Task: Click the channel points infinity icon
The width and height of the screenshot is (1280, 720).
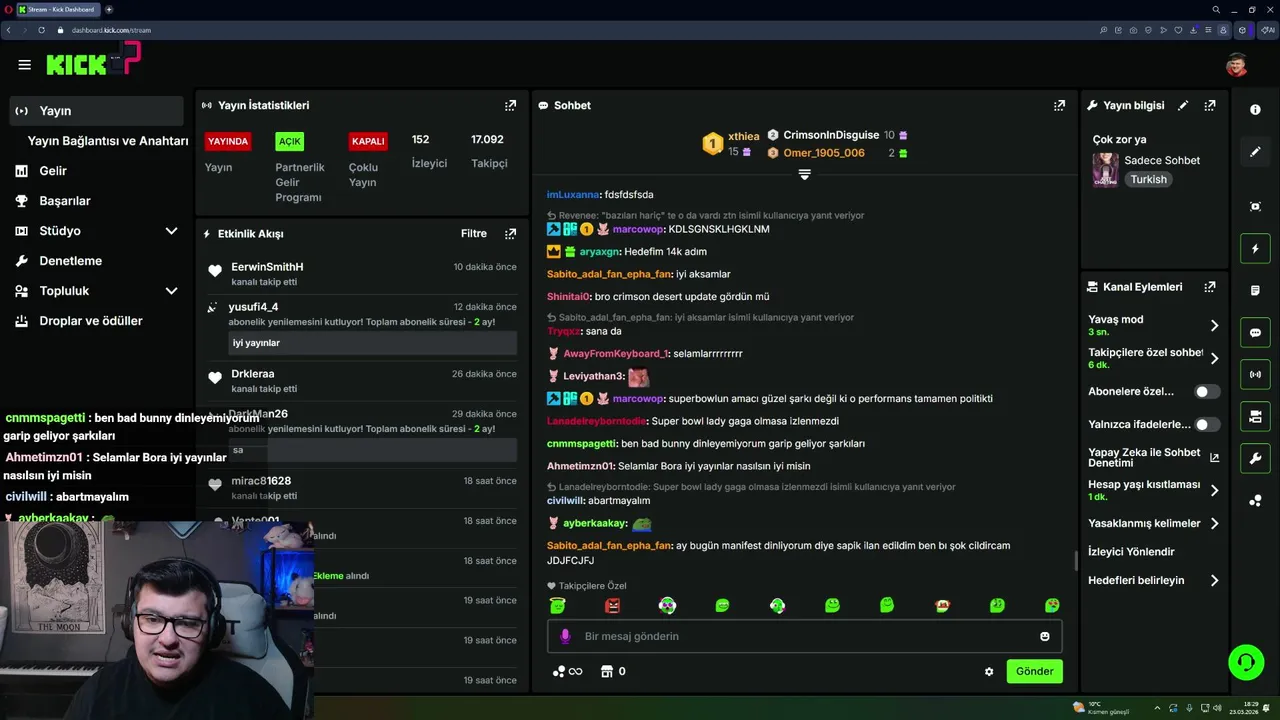Action: pos(567,671)
